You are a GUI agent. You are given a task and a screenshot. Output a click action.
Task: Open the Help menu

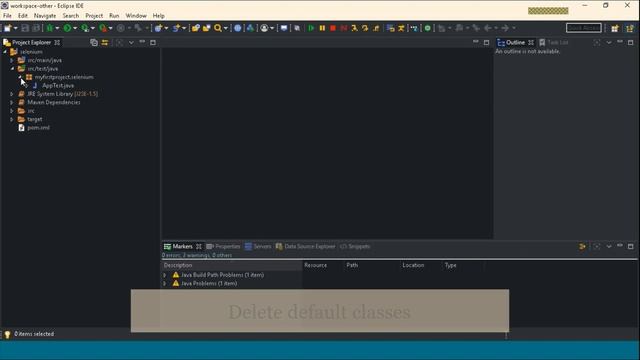pyautogui.click(x=158, y=16)
